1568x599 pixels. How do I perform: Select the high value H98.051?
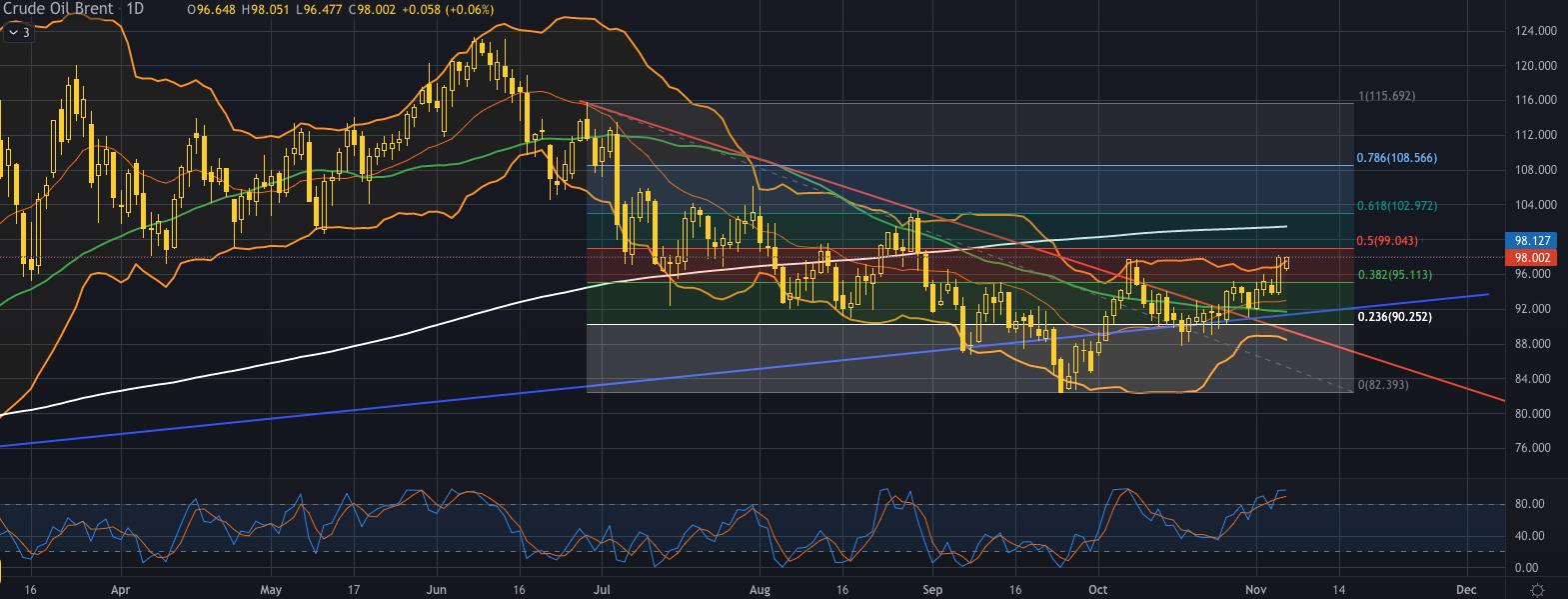[265, 9]
